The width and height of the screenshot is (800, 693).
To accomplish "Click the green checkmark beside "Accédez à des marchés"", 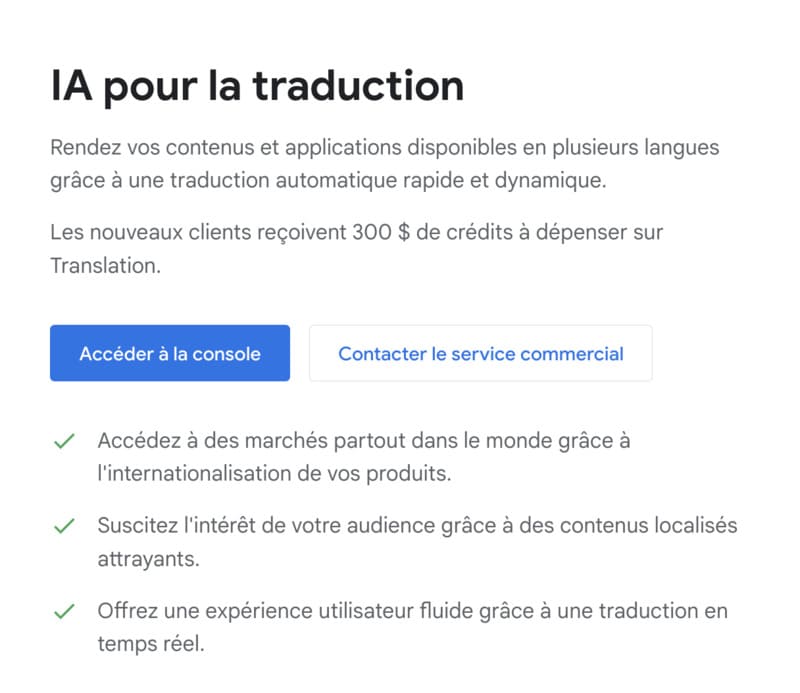I will tap(64, 438).
